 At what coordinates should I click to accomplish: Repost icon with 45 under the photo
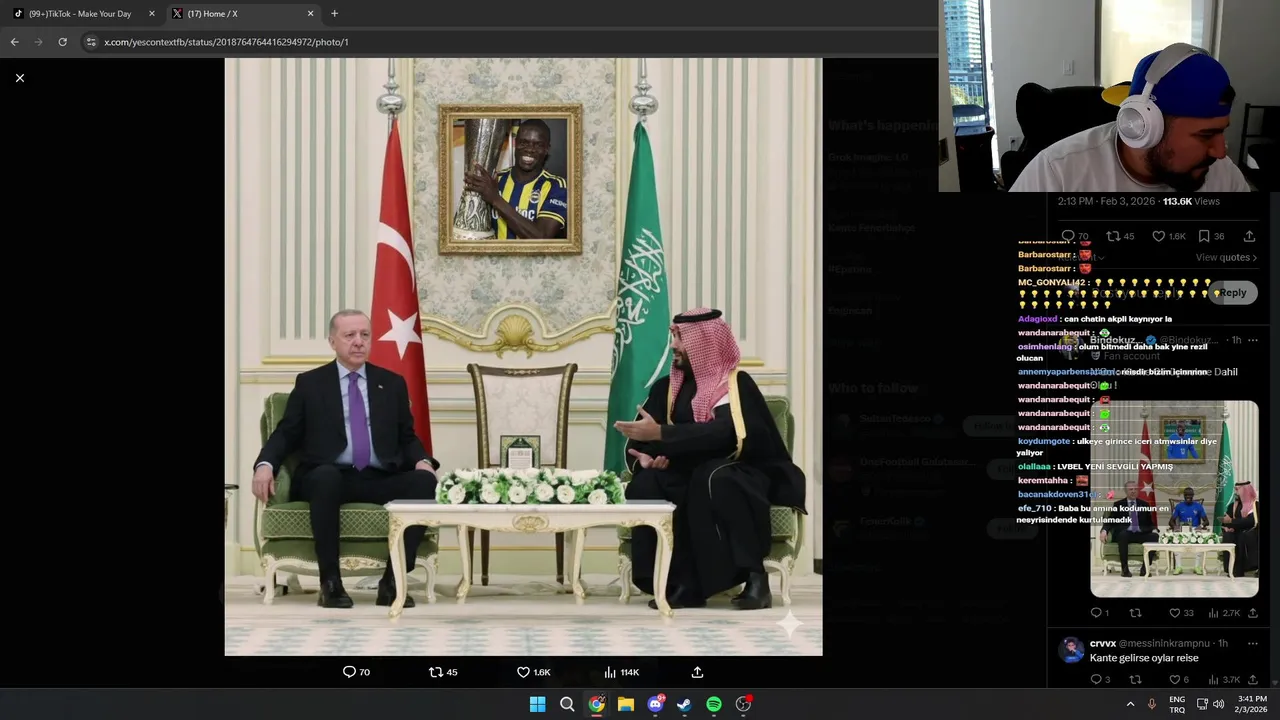[443, 672]
